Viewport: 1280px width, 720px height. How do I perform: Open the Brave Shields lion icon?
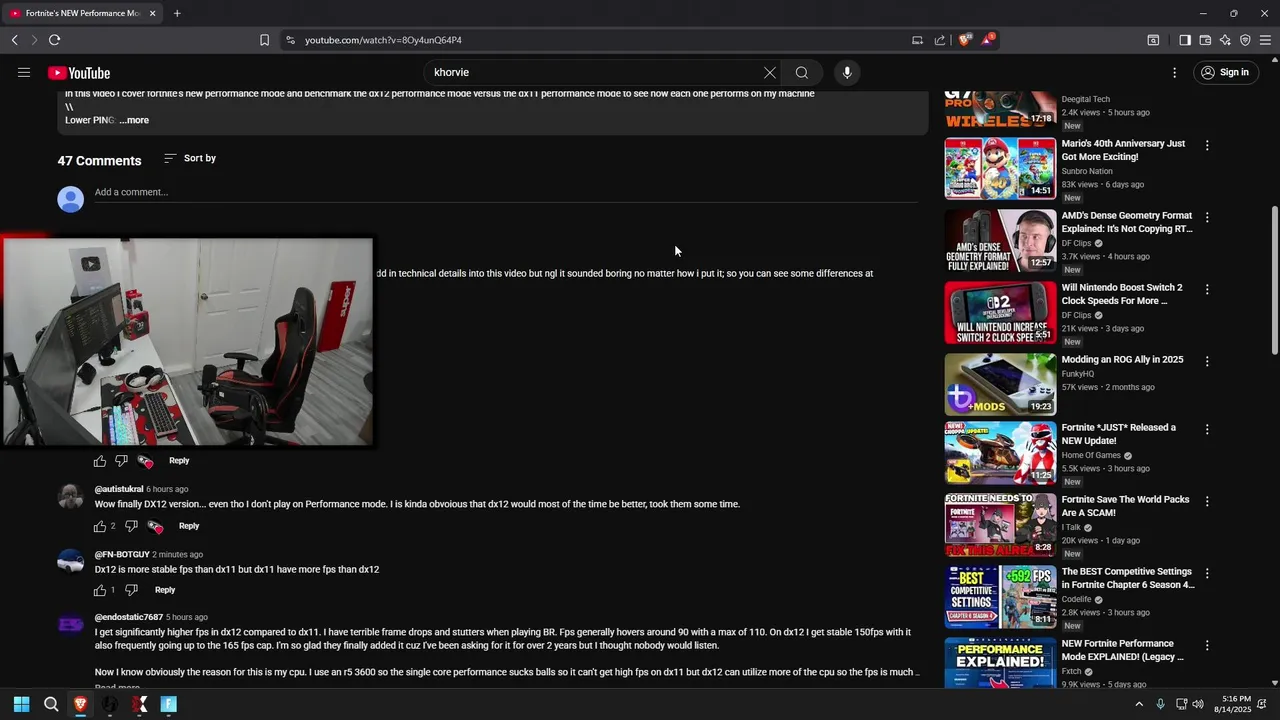[964, 40]
